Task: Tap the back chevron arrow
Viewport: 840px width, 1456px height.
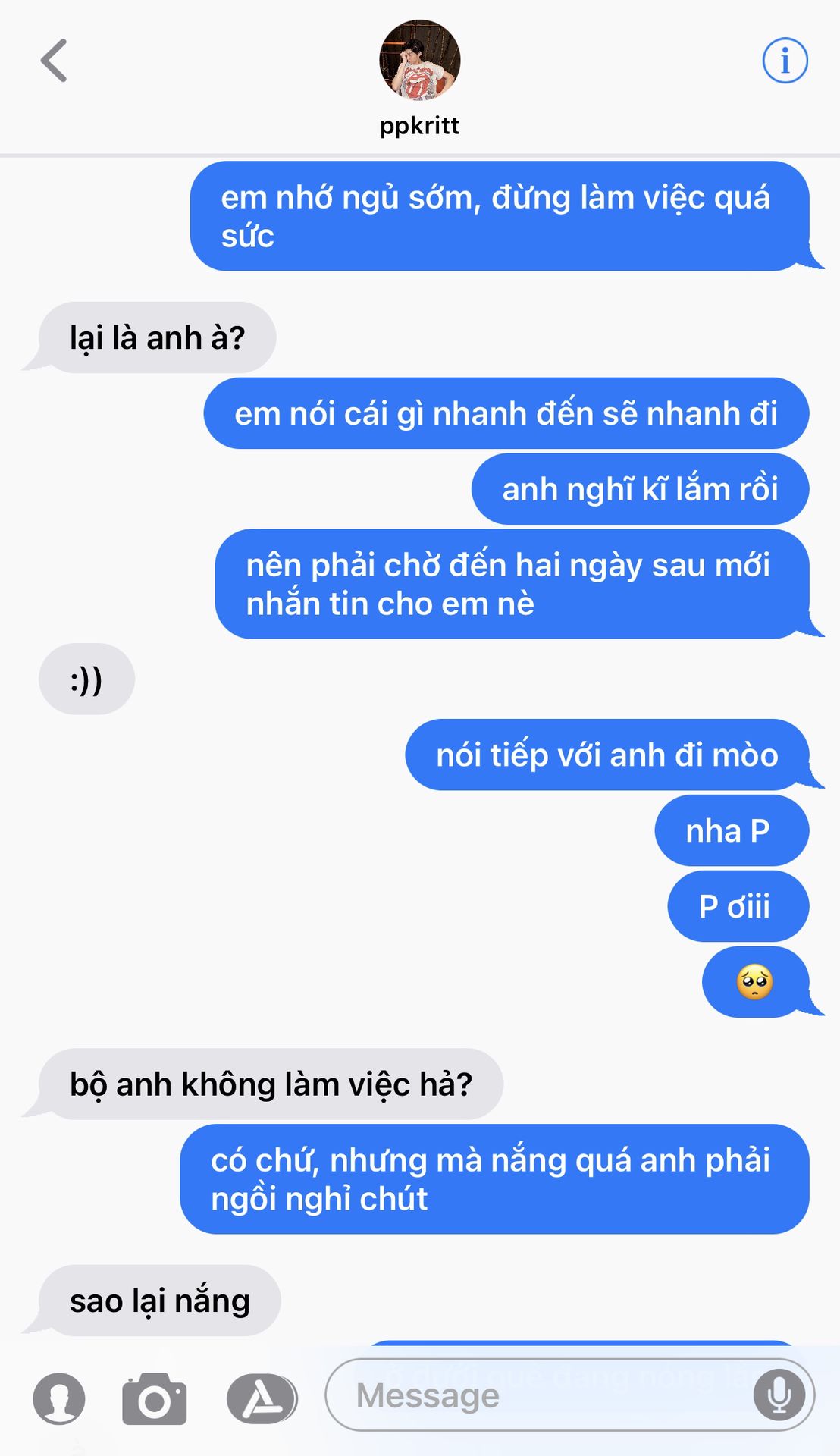Action: click(54, 61)
